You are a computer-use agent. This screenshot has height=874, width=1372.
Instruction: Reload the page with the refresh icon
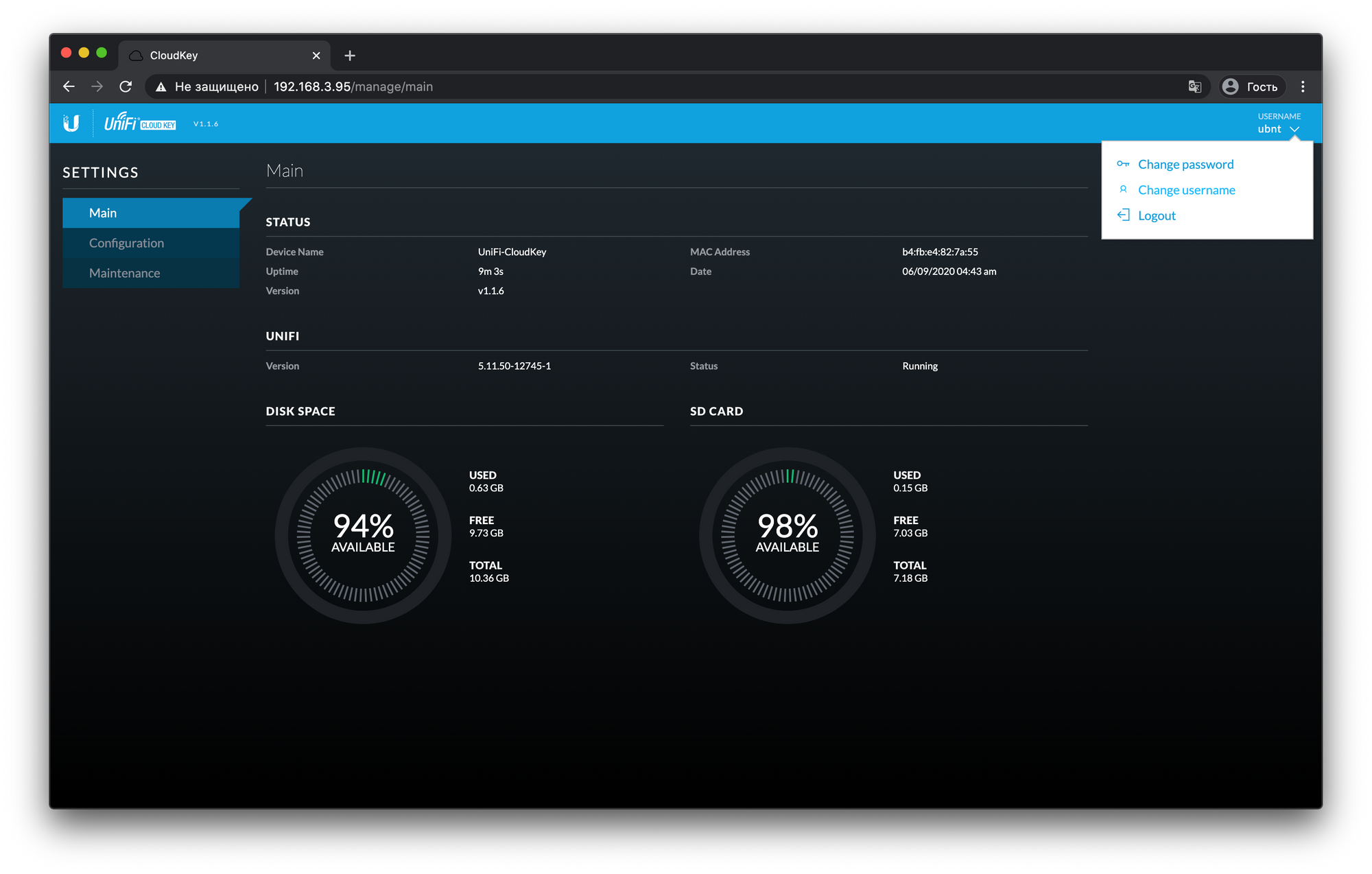click(126, 86)
